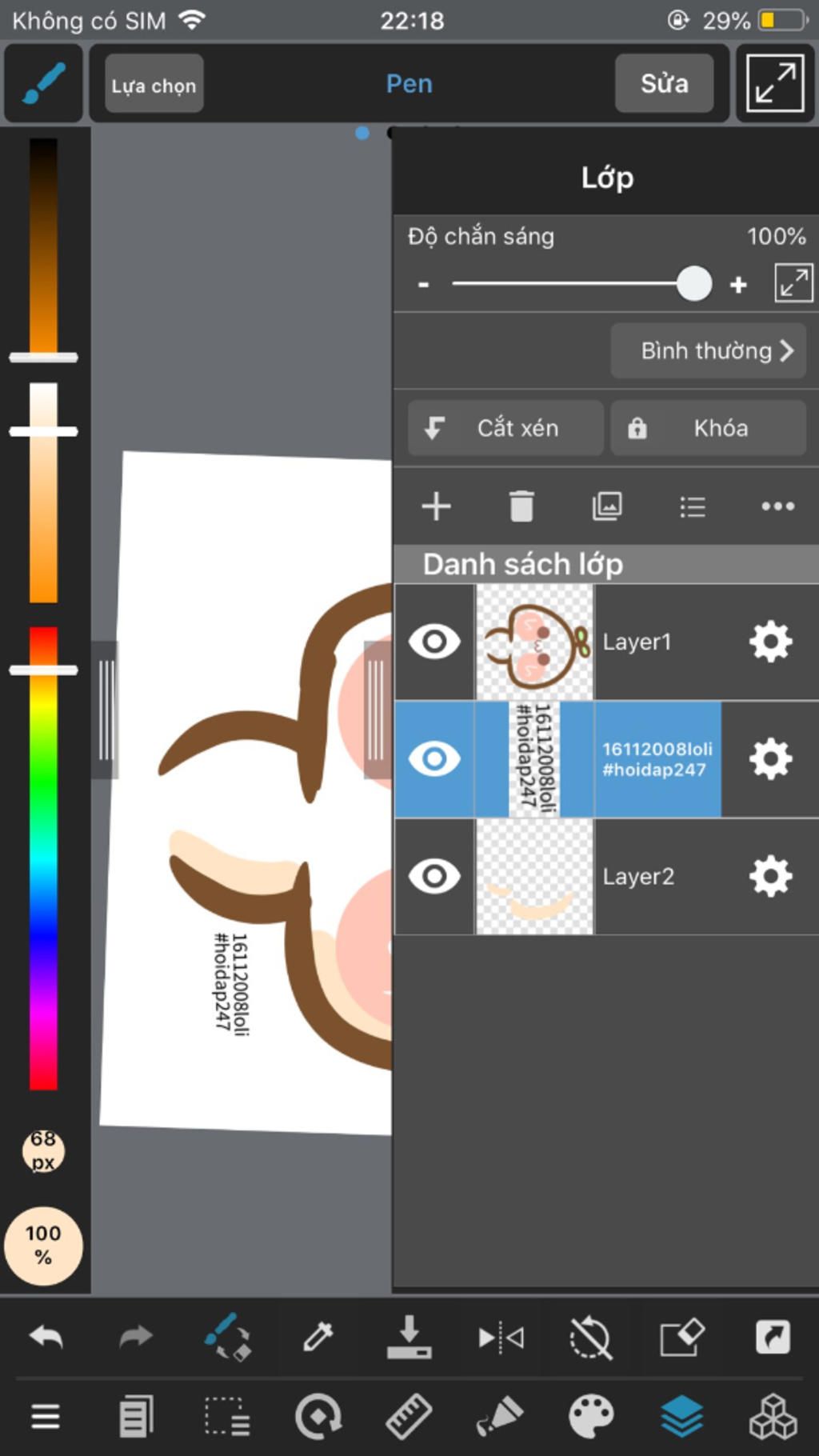Tap the left panel handle grip

coord(106,710)
